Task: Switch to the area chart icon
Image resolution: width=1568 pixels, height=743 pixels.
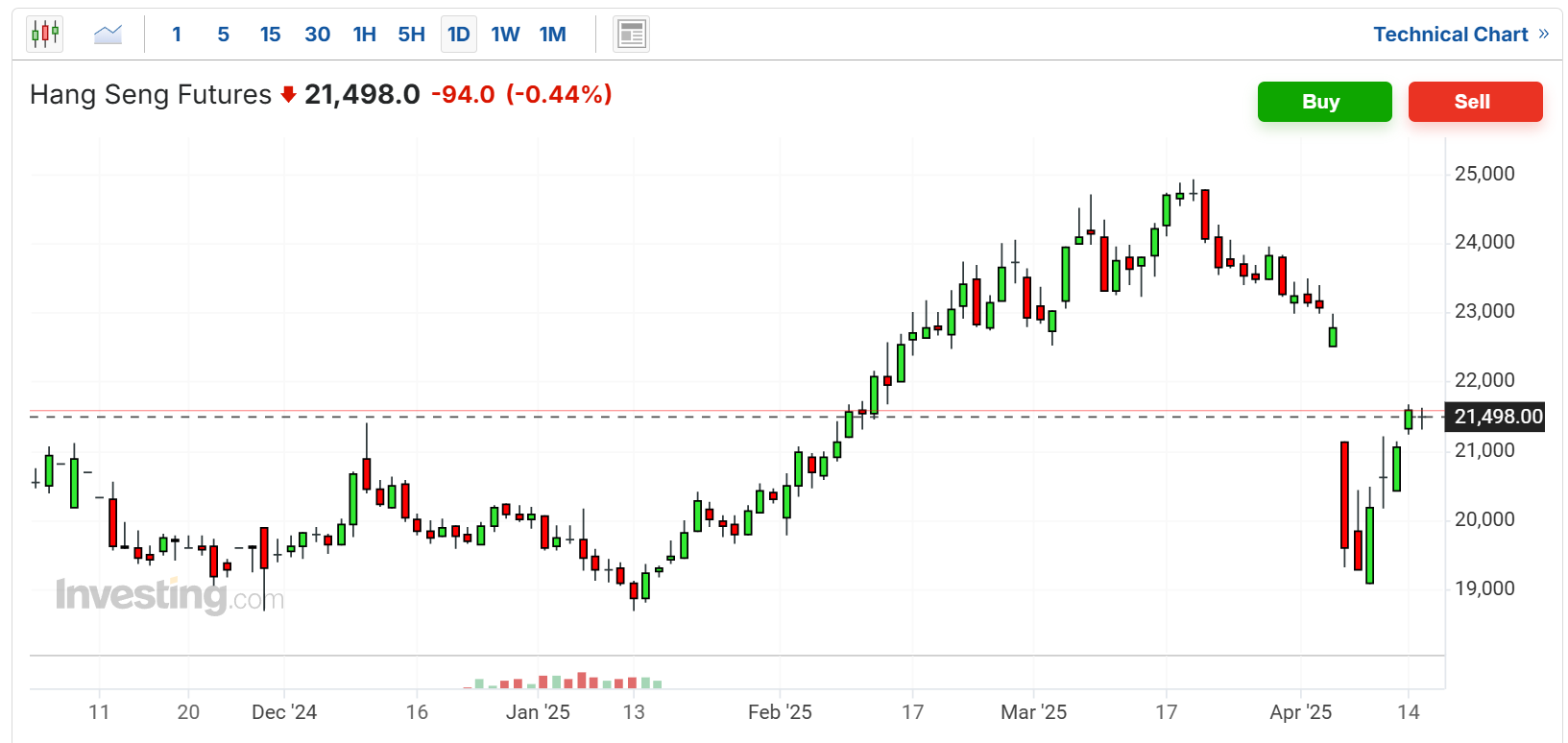Action: coord(108,35)
